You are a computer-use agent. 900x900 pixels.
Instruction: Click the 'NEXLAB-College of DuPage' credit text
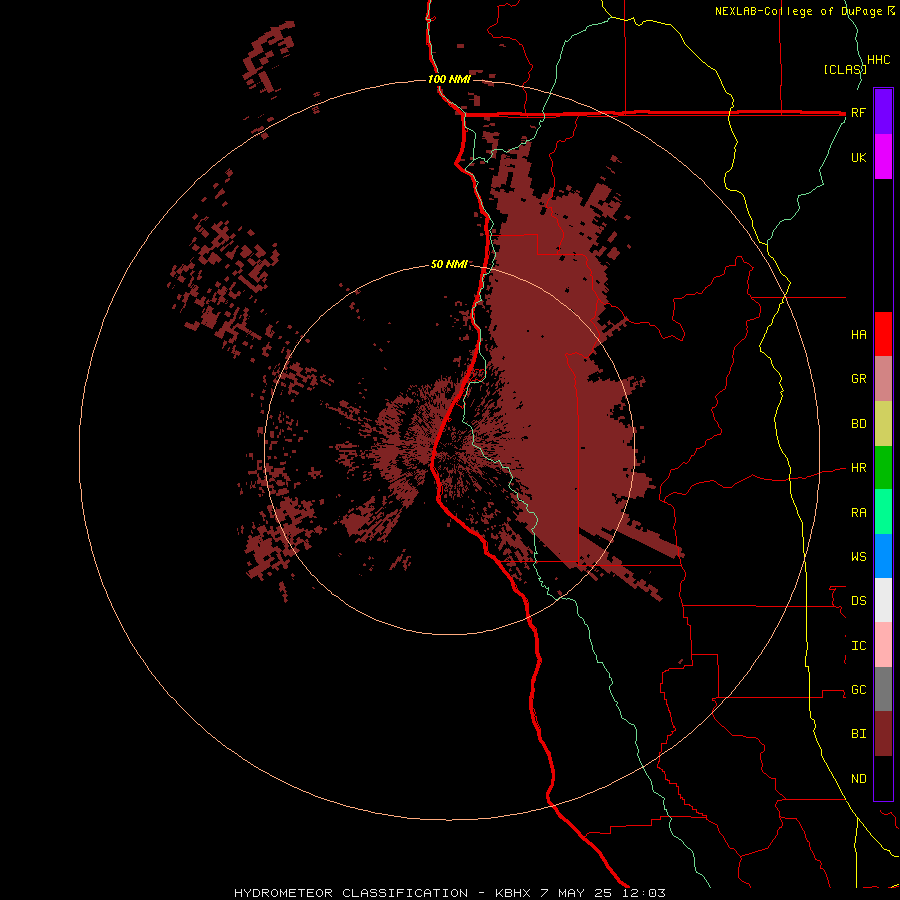pyautogui.click(x=798, y=11)
